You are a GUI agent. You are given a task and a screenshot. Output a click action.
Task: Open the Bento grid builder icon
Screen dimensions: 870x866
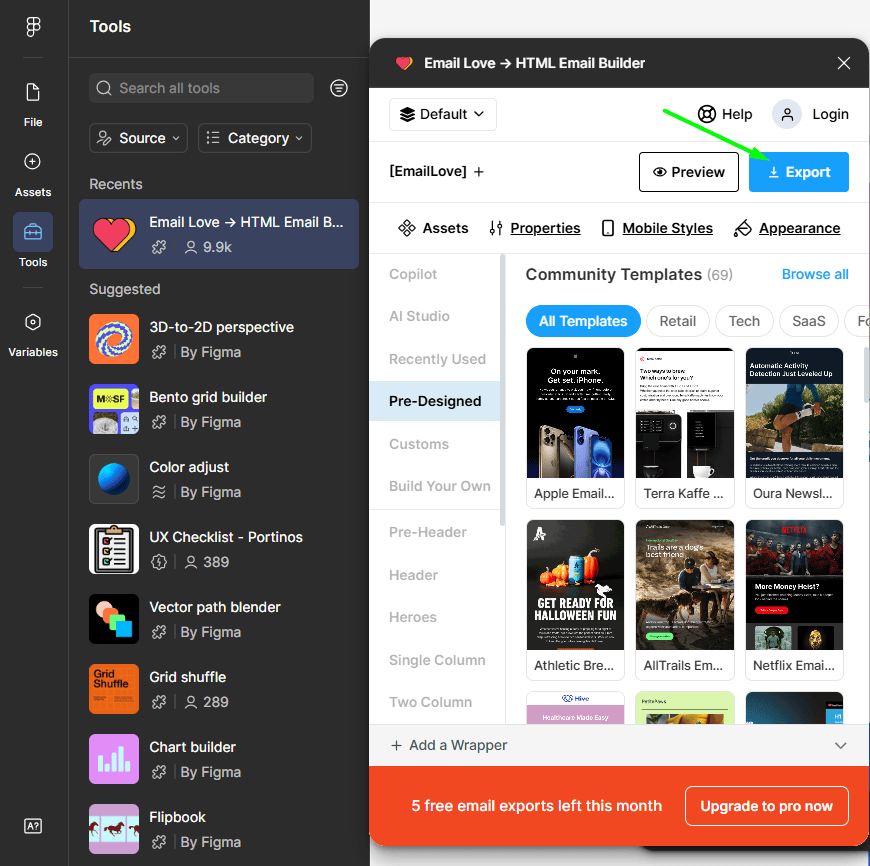pyautogui.click(x=114, y=409)
